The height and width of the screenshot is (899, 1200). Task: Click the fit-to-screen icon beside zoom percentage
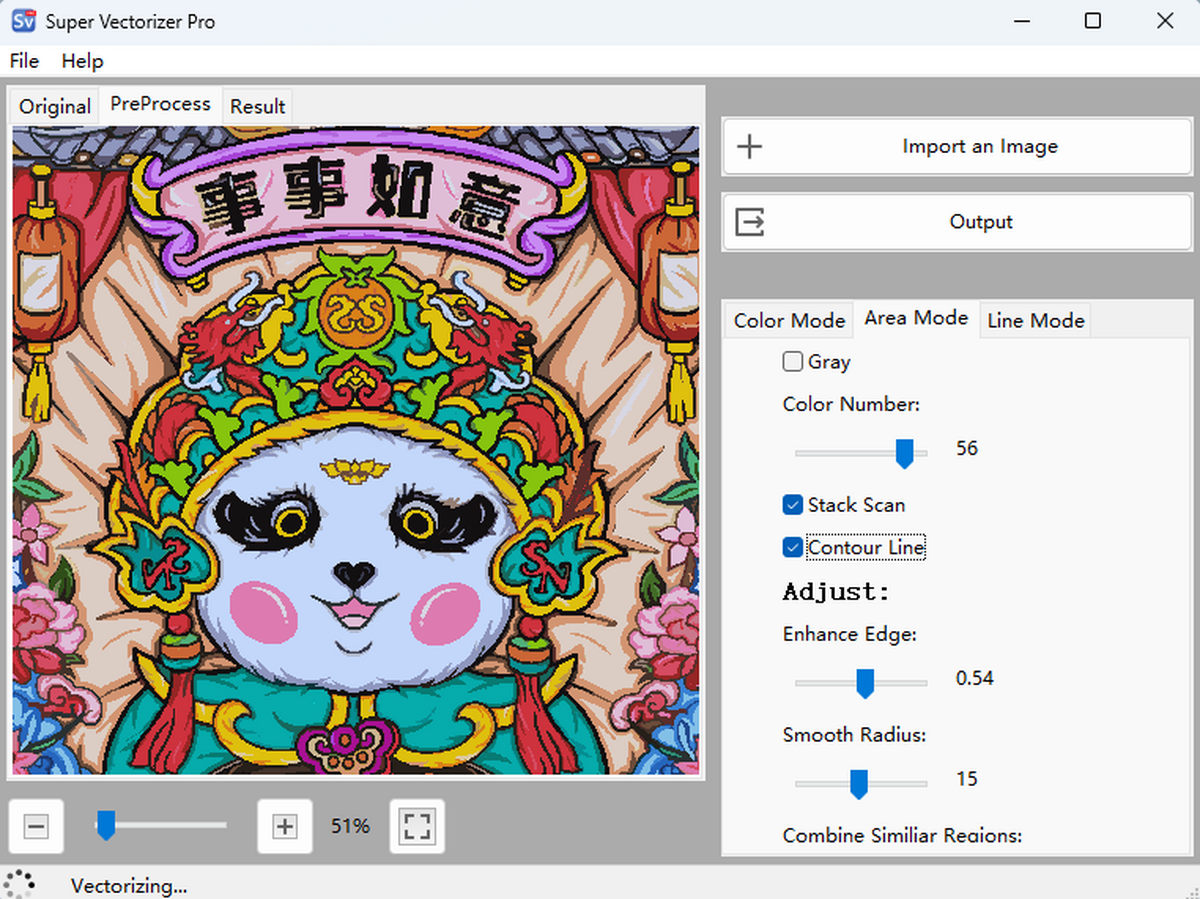(x=417, y=826)
